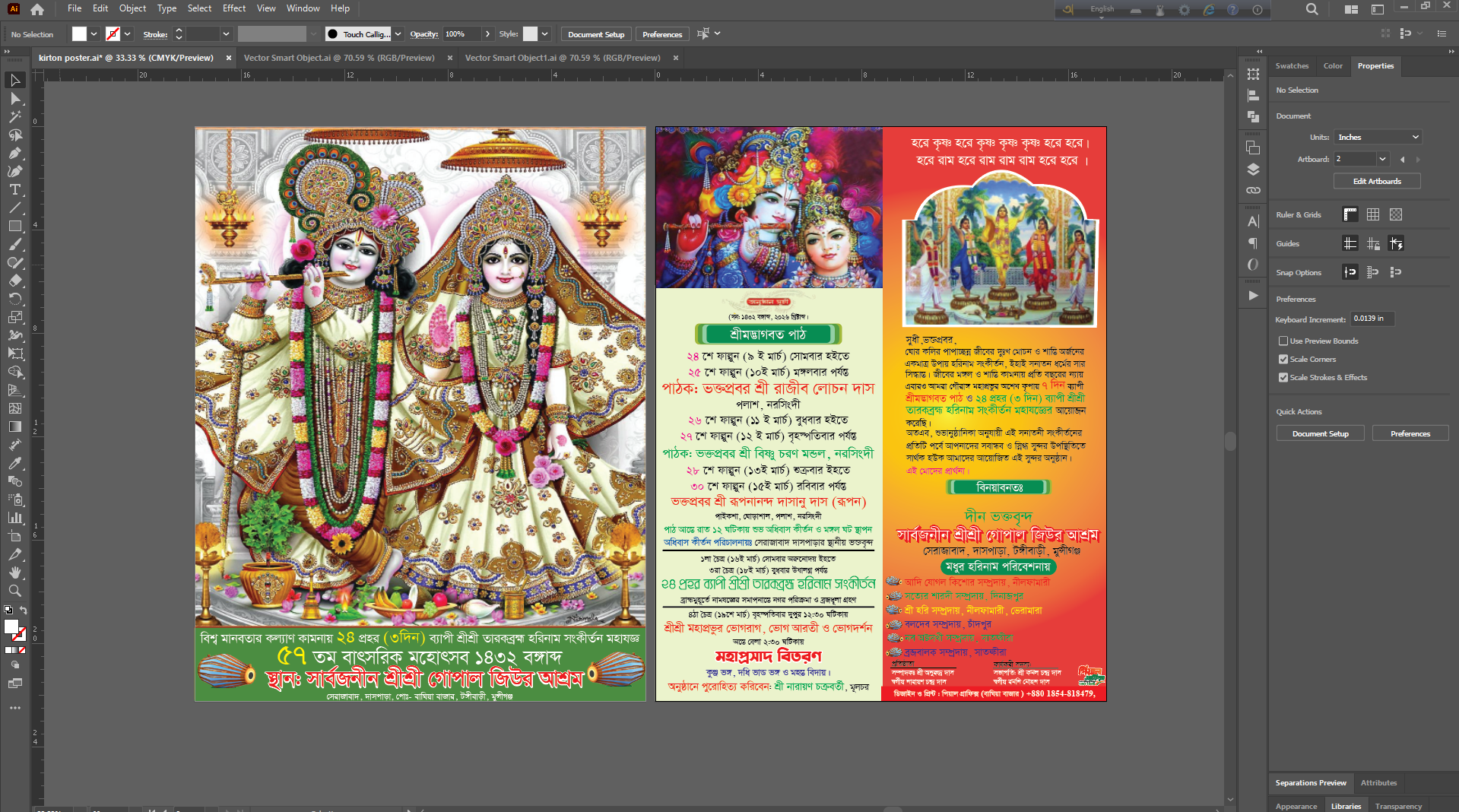
Task: Click the Fill color swatch in toolbar
Action: pos(78,33)
